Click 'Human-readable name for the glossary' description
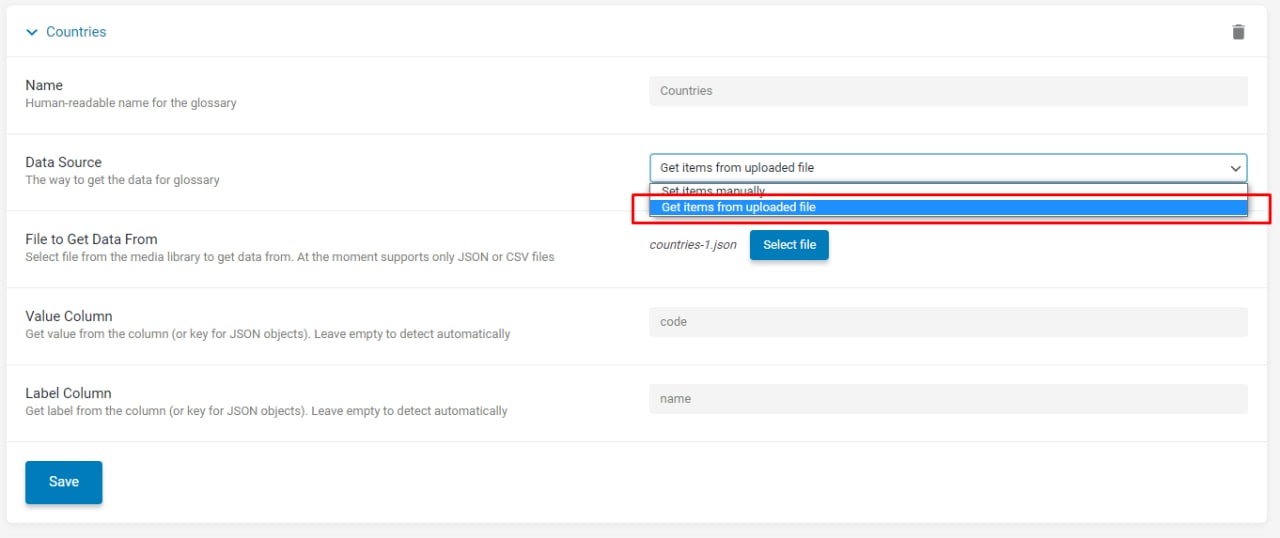The height and width of the screenshot is (538, 1280). (x=131, y=103)
